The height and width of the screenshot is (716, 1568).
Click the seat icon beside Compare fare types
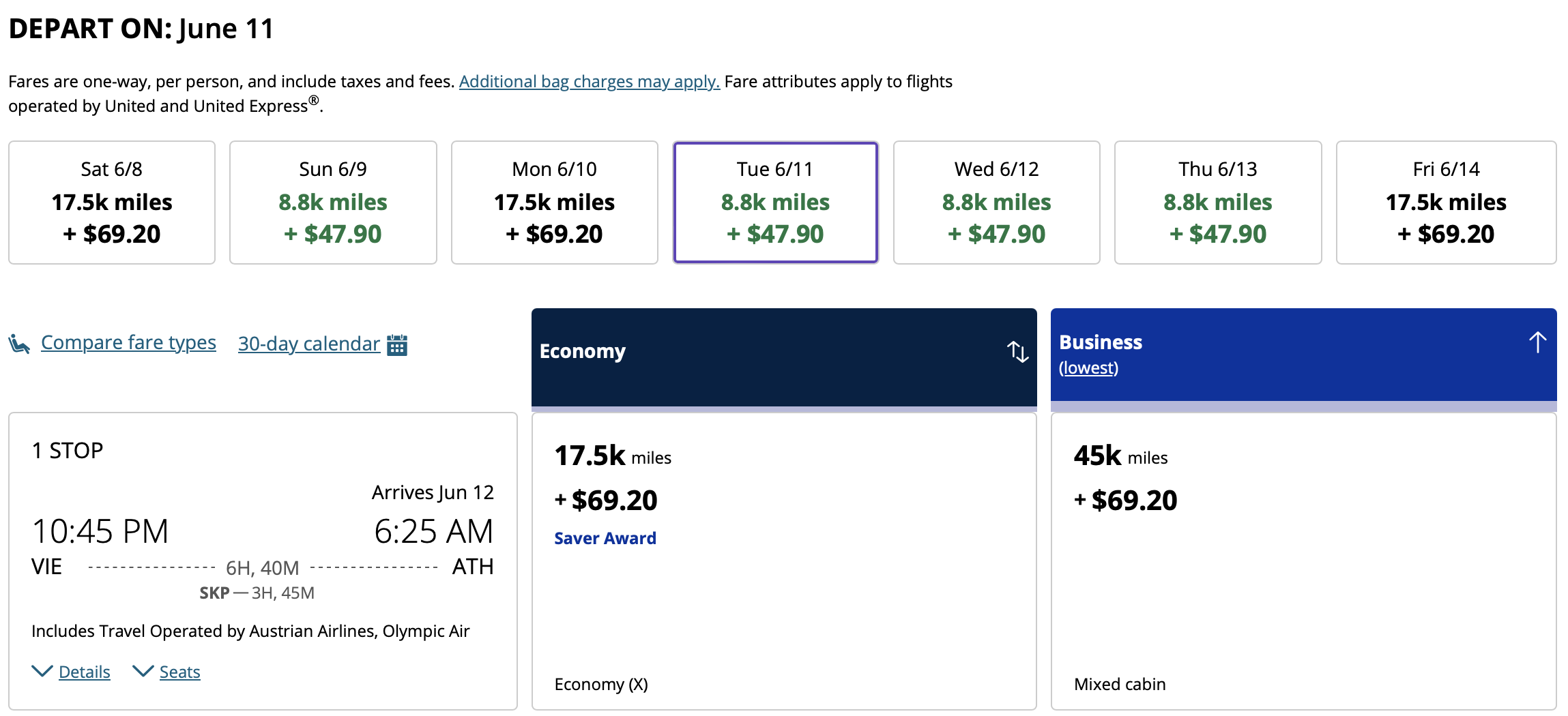[x=19, y=344]
